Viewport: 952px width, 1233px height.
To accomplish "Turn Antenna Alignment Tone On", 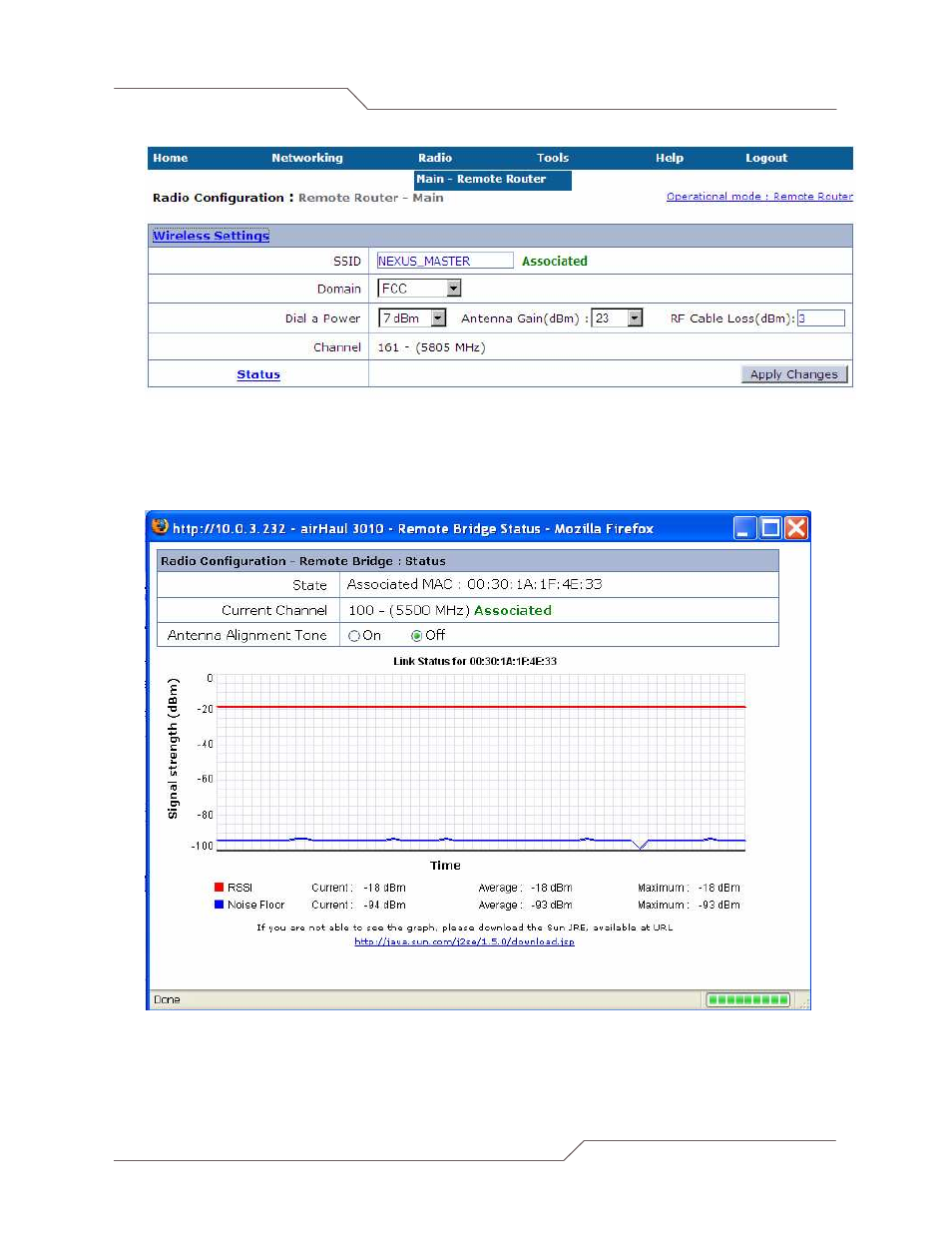I will 354,636.
